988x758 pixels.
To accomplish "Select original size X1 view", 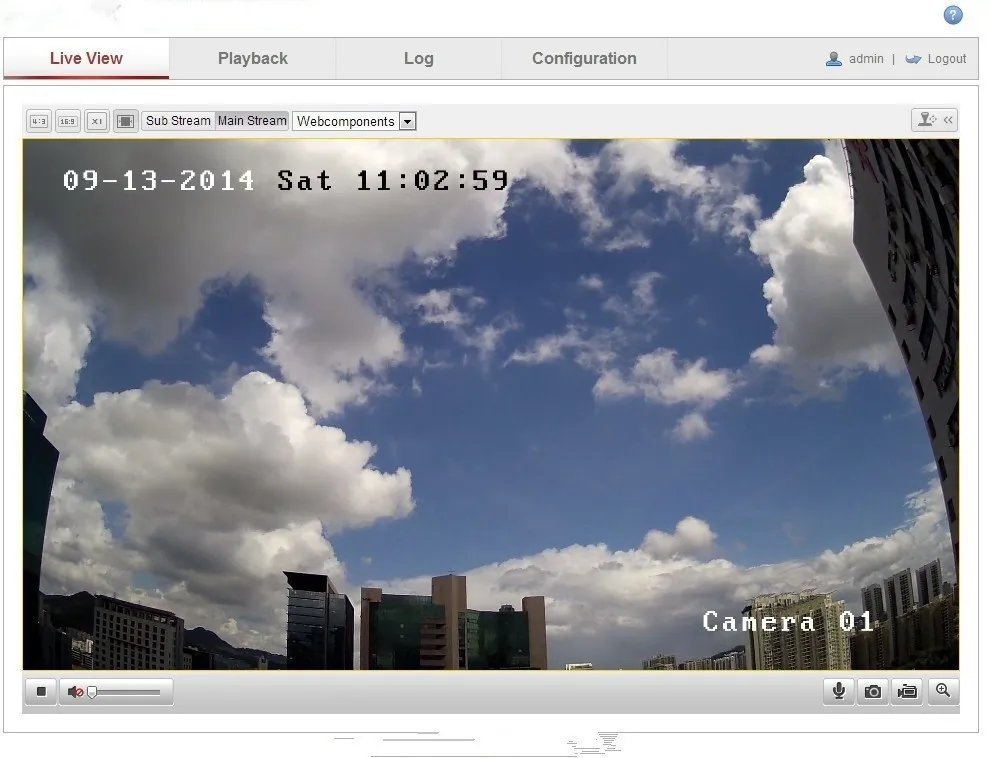I will (x=96, y=121).
